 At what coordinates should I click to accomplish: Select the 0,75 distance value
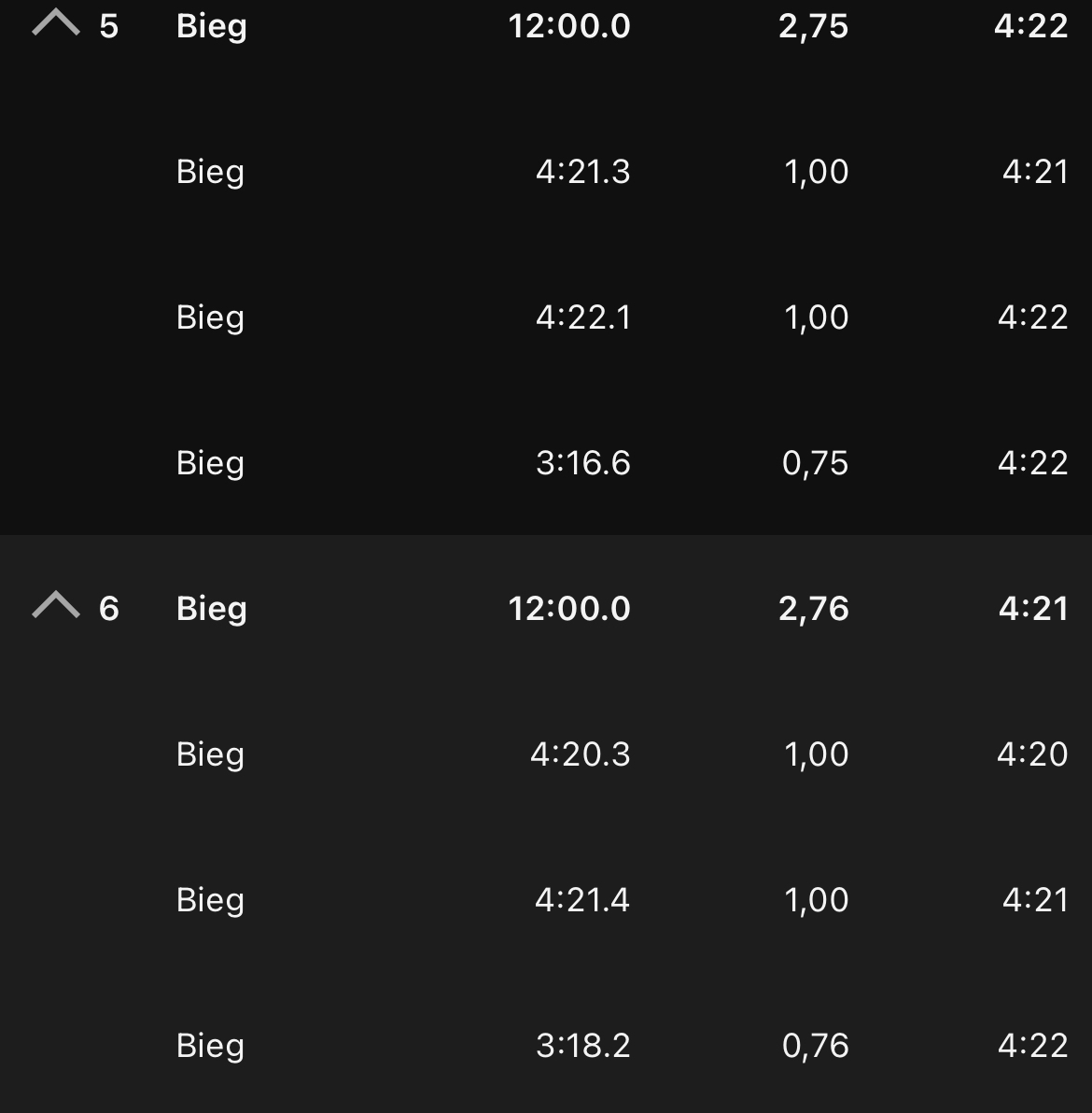816,463
